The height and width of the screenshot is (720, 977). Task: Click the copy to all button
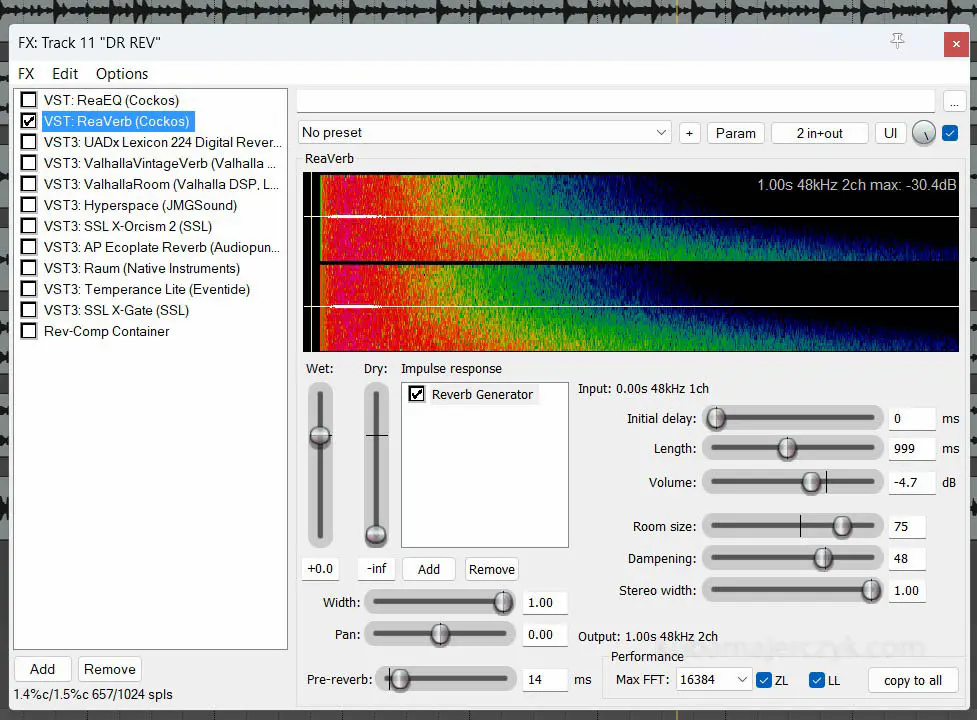(x=912, y=680)
